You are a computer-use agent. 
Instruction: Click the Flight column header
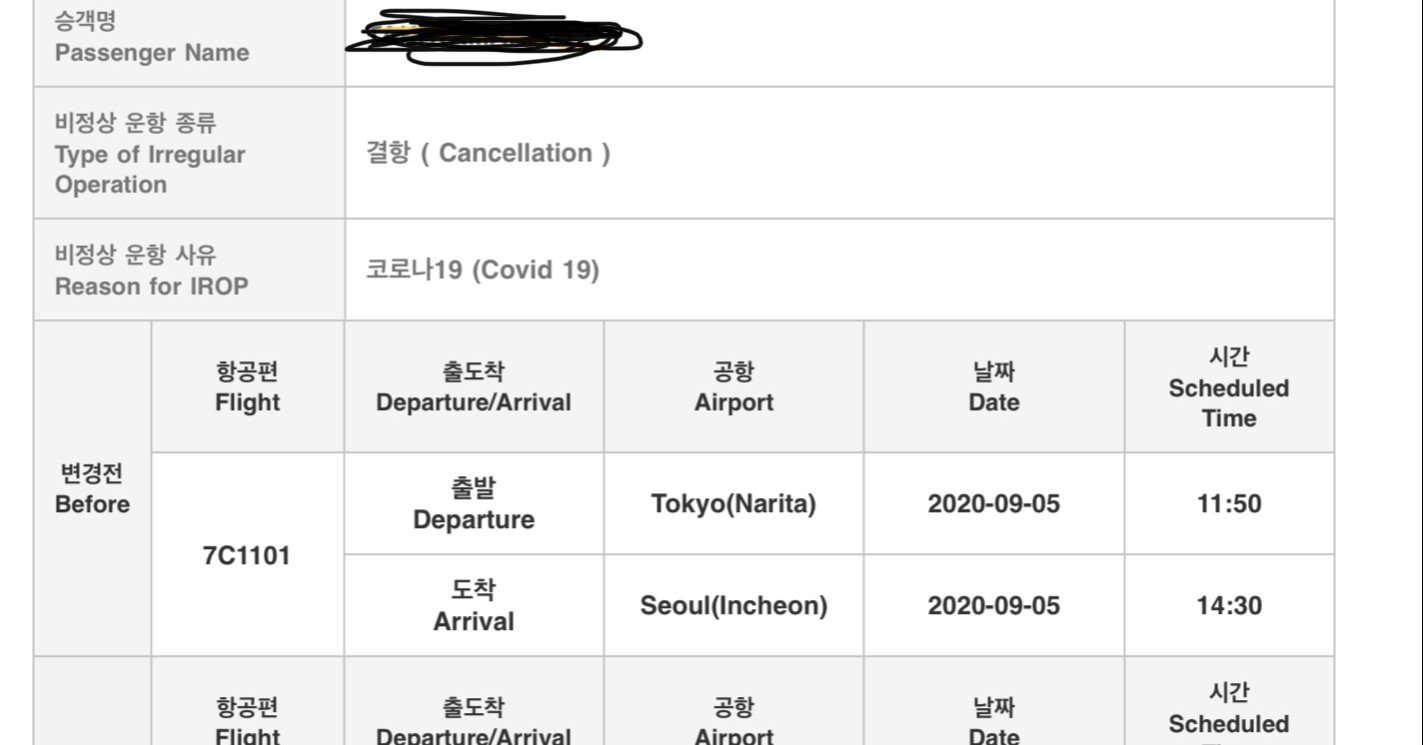[x=247, y=387]
